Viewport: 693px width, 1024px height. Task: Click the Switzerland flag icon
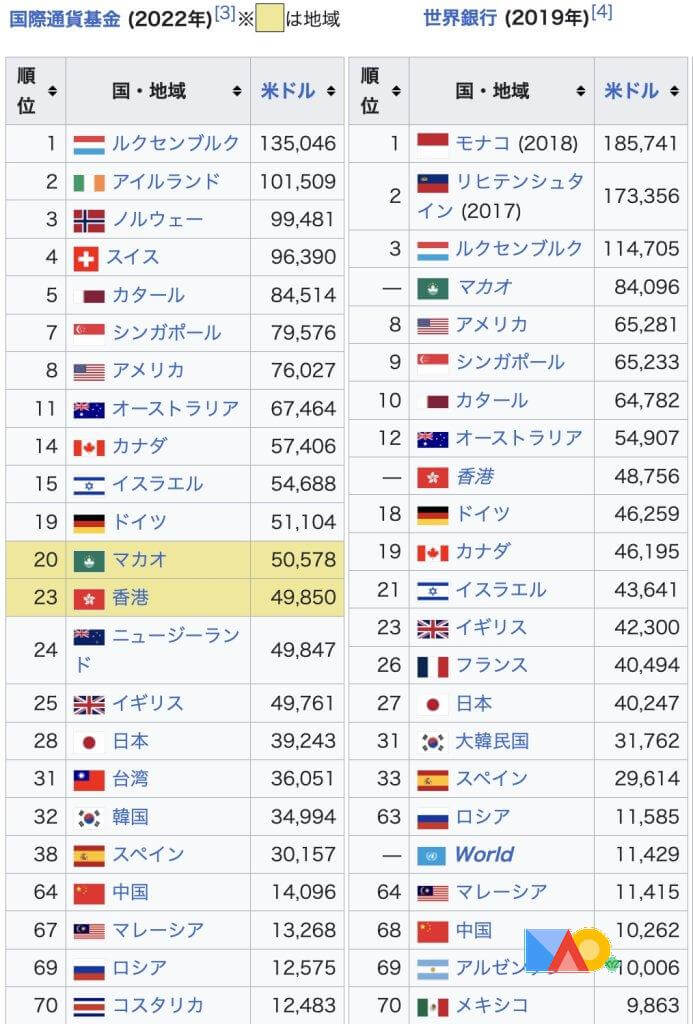click(x=86, y=258)
